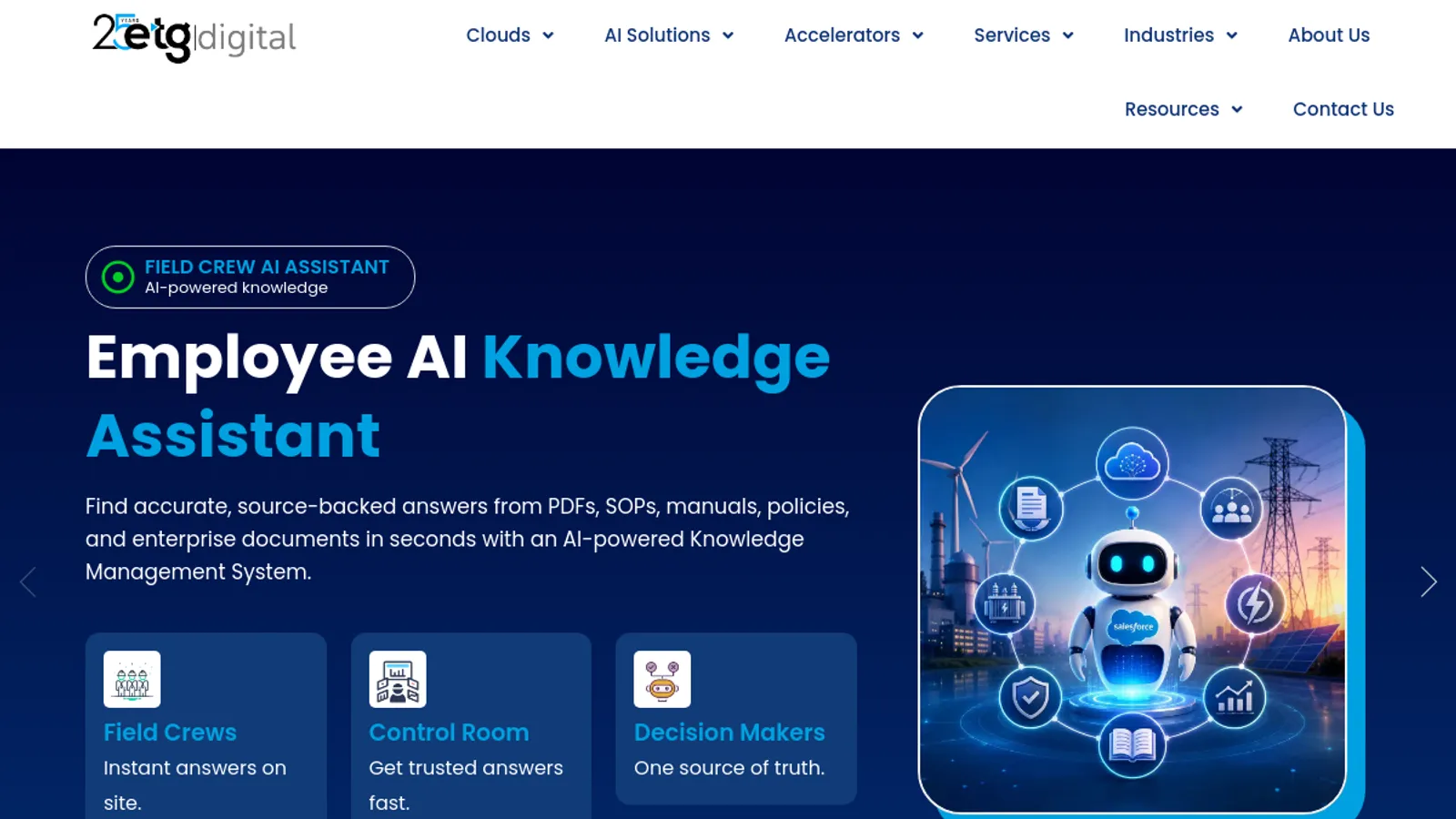
Task: Click the cloud icon in robot graphic
Action: click(x=1132, y=463)
